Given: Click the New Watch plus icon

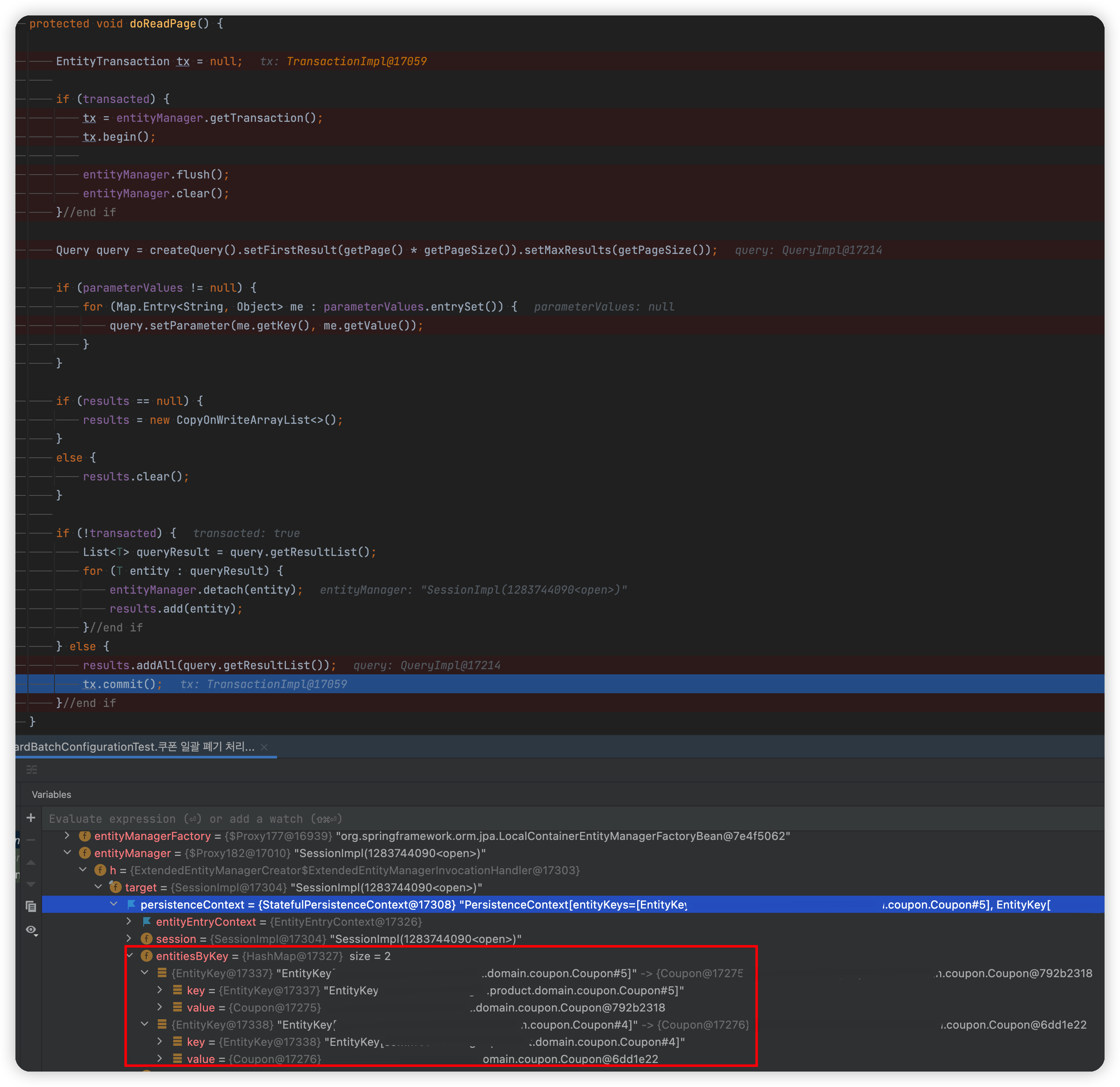Looking at the screenshot, I should pos(31,818).
